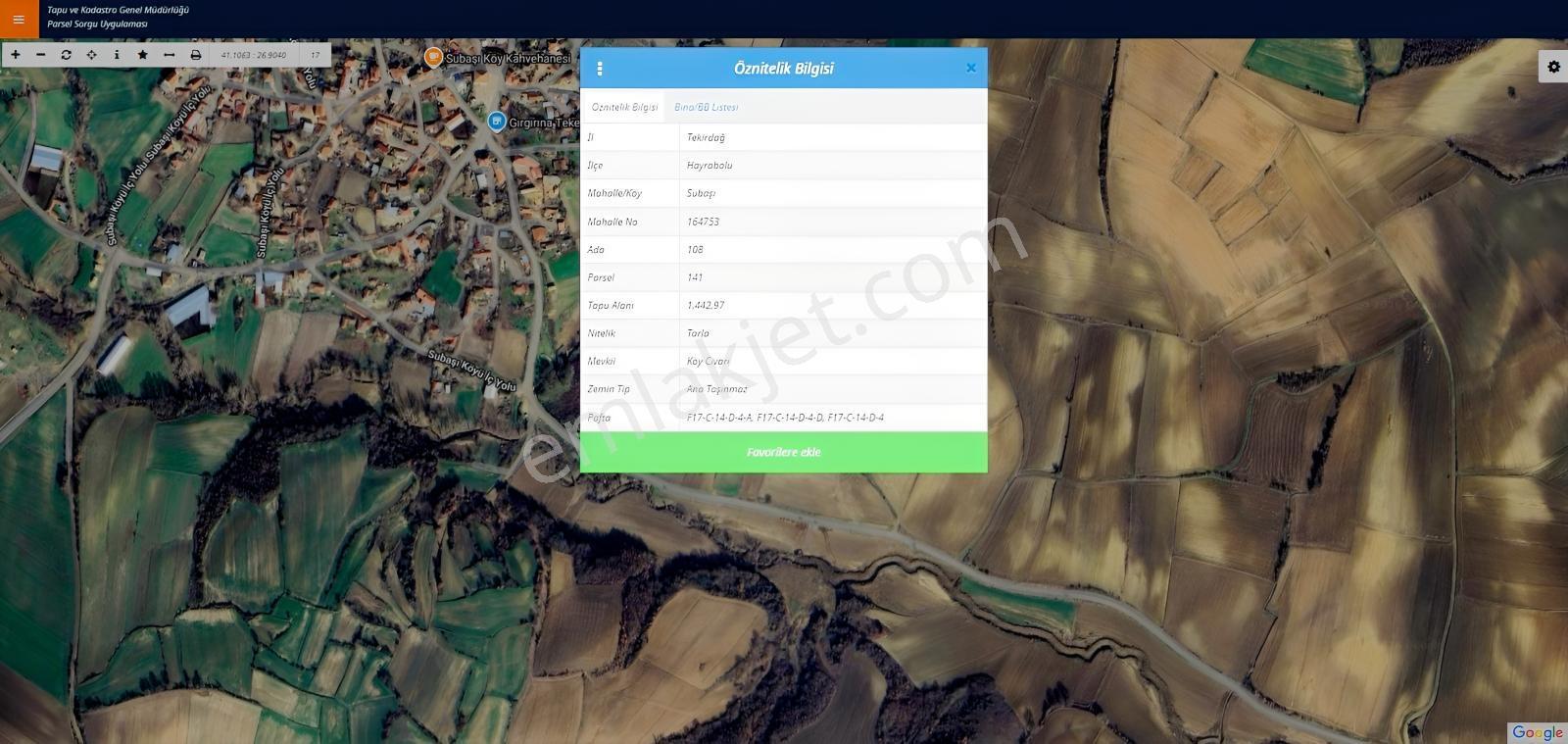Switch to the Öznitelik Bilgisi tab
This screenshot has width=1568, height=744.
[624, 107]
